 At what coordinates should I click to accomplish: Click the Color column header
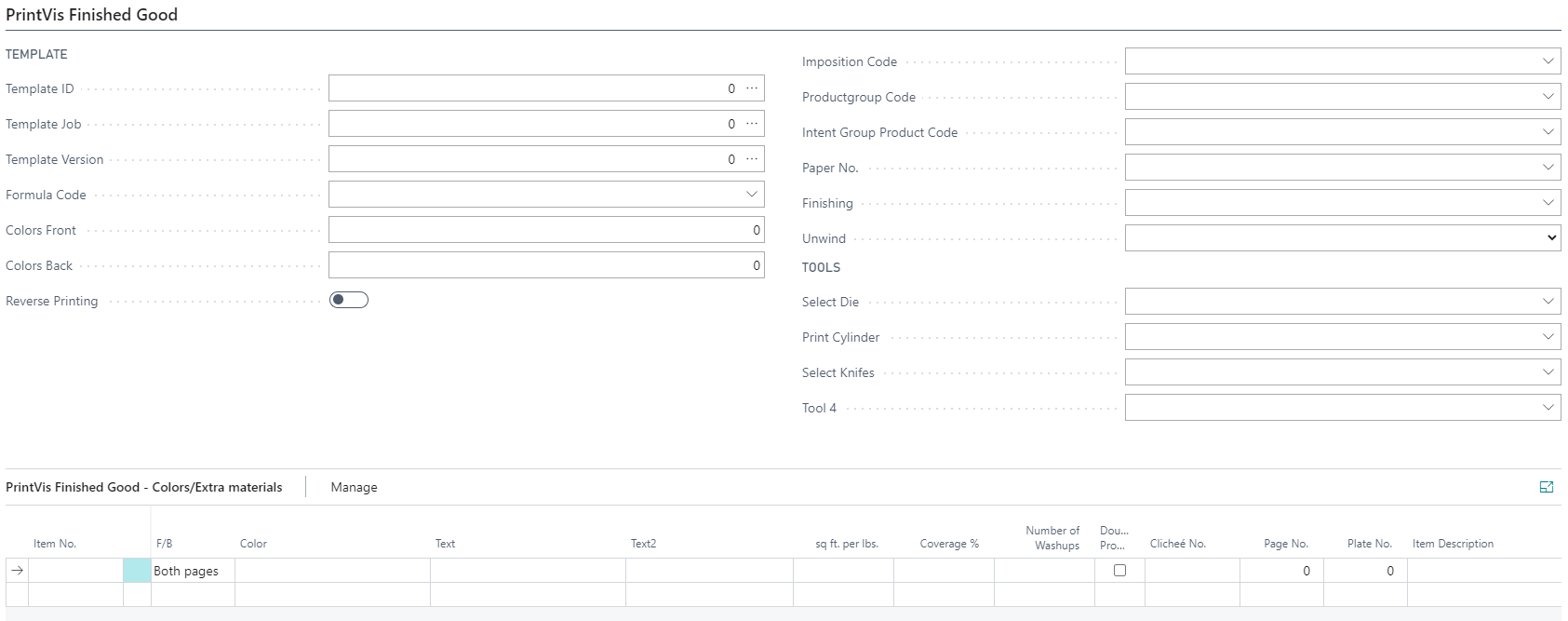pos(253,544)
